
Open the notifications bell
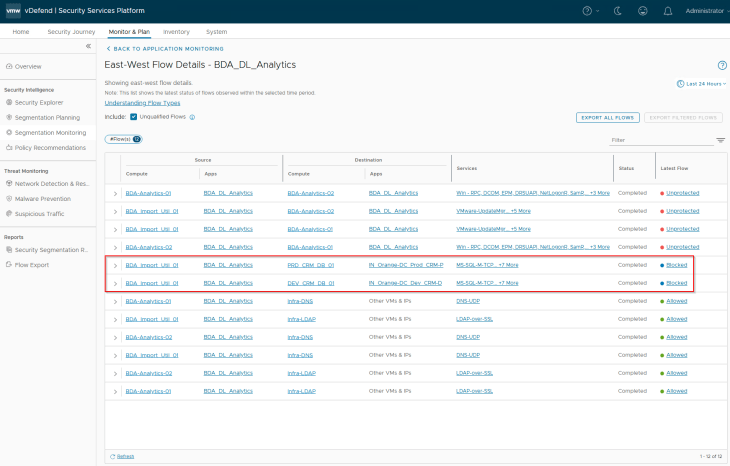(667, 10)
